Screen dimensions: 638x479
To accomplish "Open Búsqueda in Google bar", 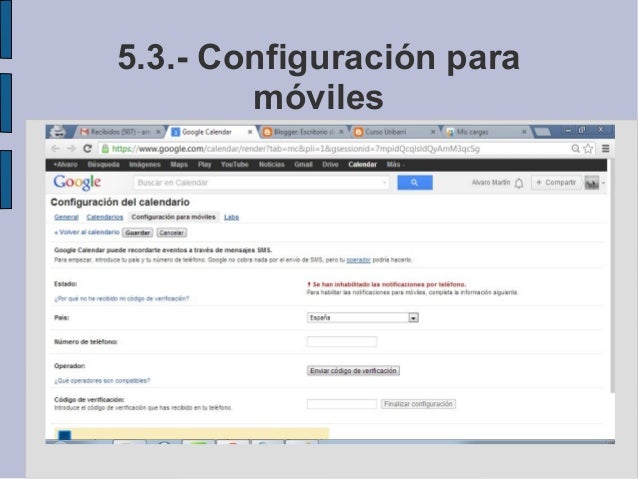I will (103, 164).
